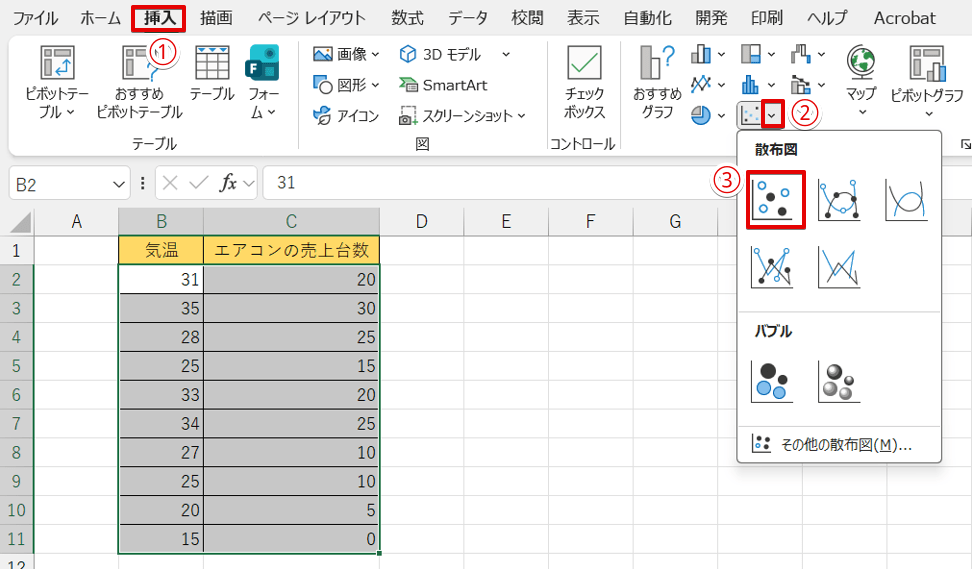
Task: Open the ファイル tab
Action: click(35, 18)
